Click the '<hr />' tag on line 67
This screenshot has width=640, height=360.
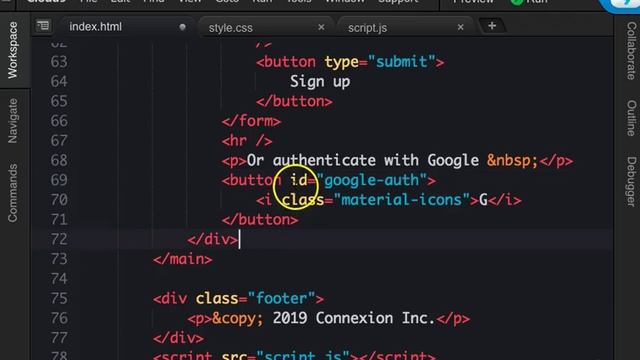247,141
